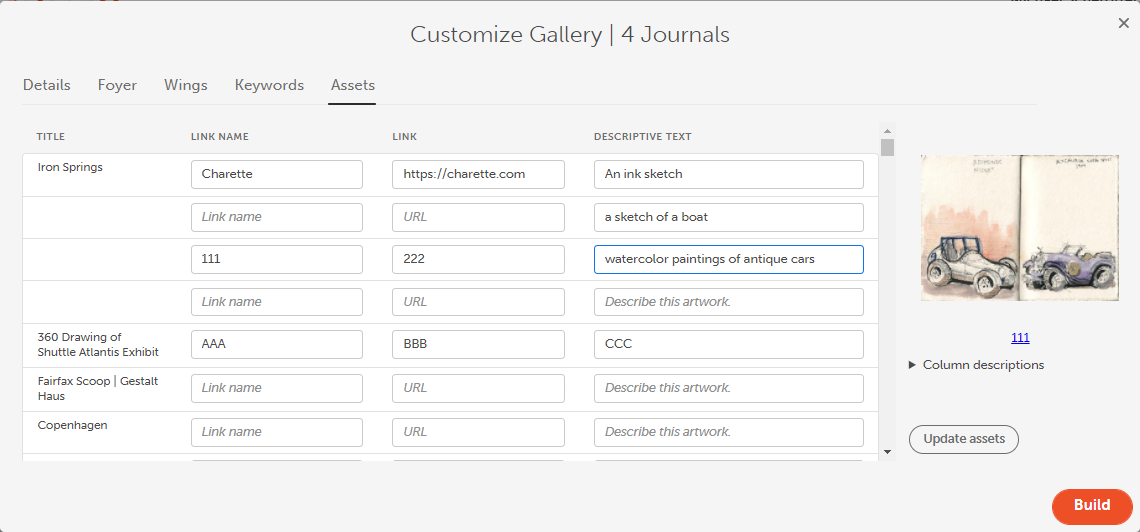
Task: Edit the 'watercolor paintings of antique cars' field
Action: coord(728,259)
